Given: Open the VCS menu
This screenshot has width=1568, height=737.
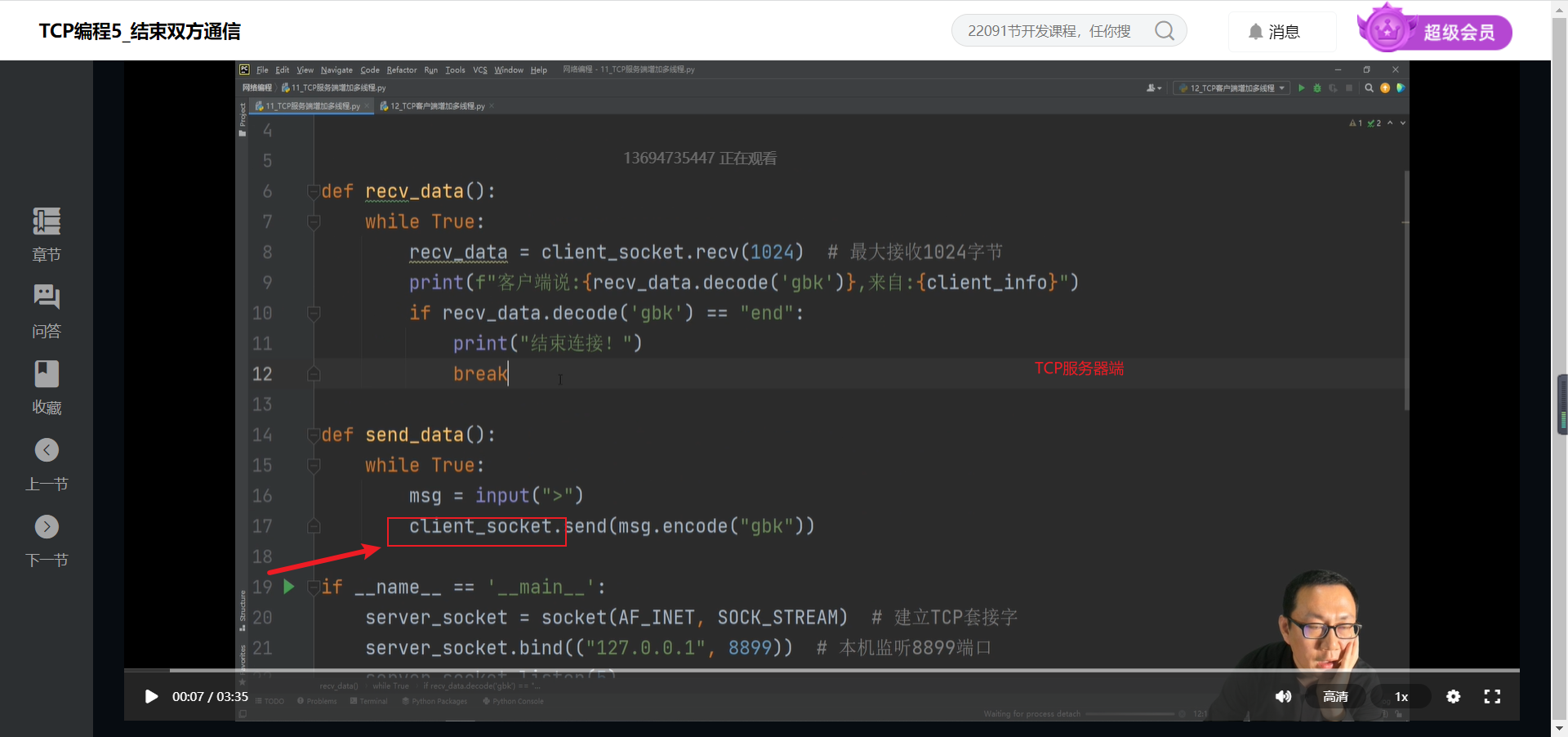Looking at the screenshot, I should point(480,70).
